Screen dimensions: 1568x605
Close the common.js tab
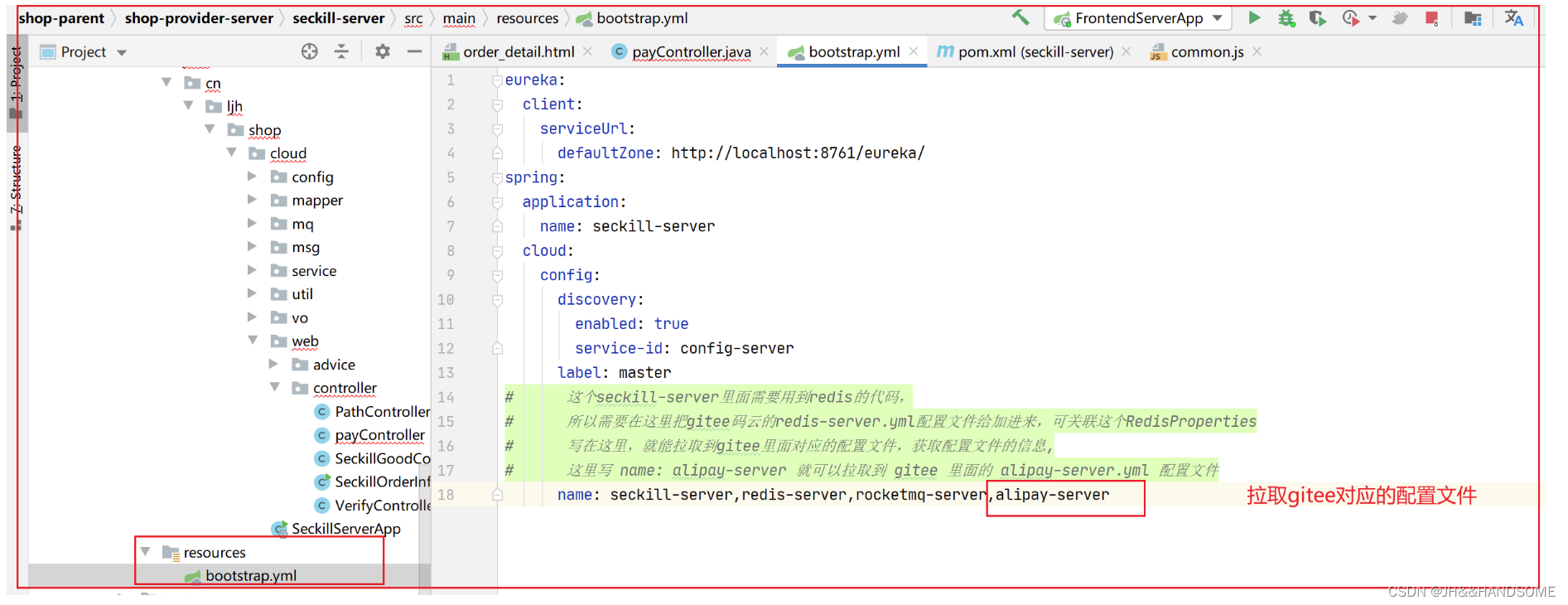(x=1257, y=51)
